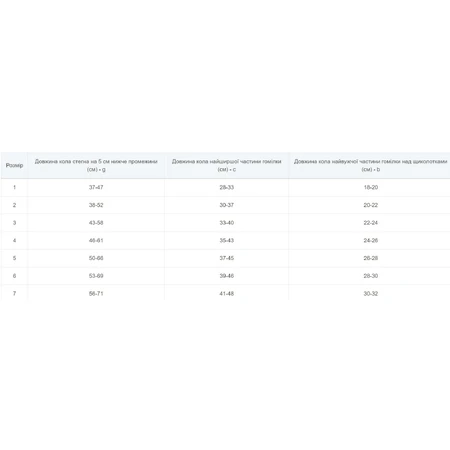Select the thigh circumference column header ending in "g"

pos(96,165)
